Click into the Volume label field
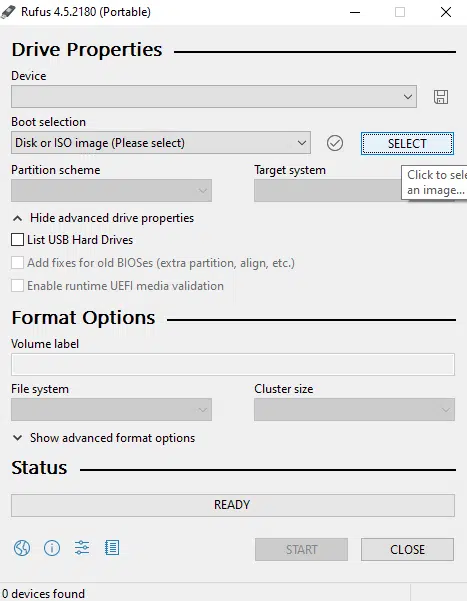The height and width of the screenshot is (601, 467). [x=233, y=364]
